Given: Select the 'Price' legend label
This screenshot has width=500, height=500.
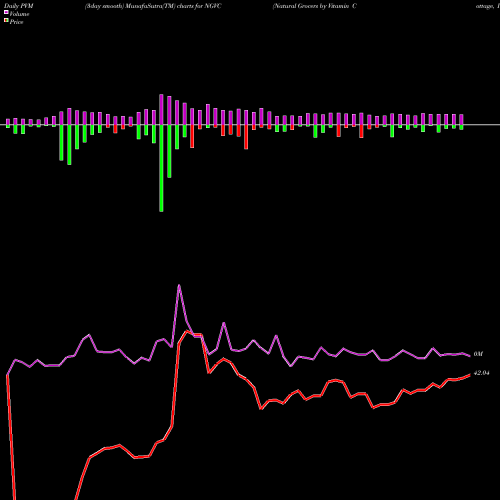Looking at the screenshot, I should click(x=16, y=22).
